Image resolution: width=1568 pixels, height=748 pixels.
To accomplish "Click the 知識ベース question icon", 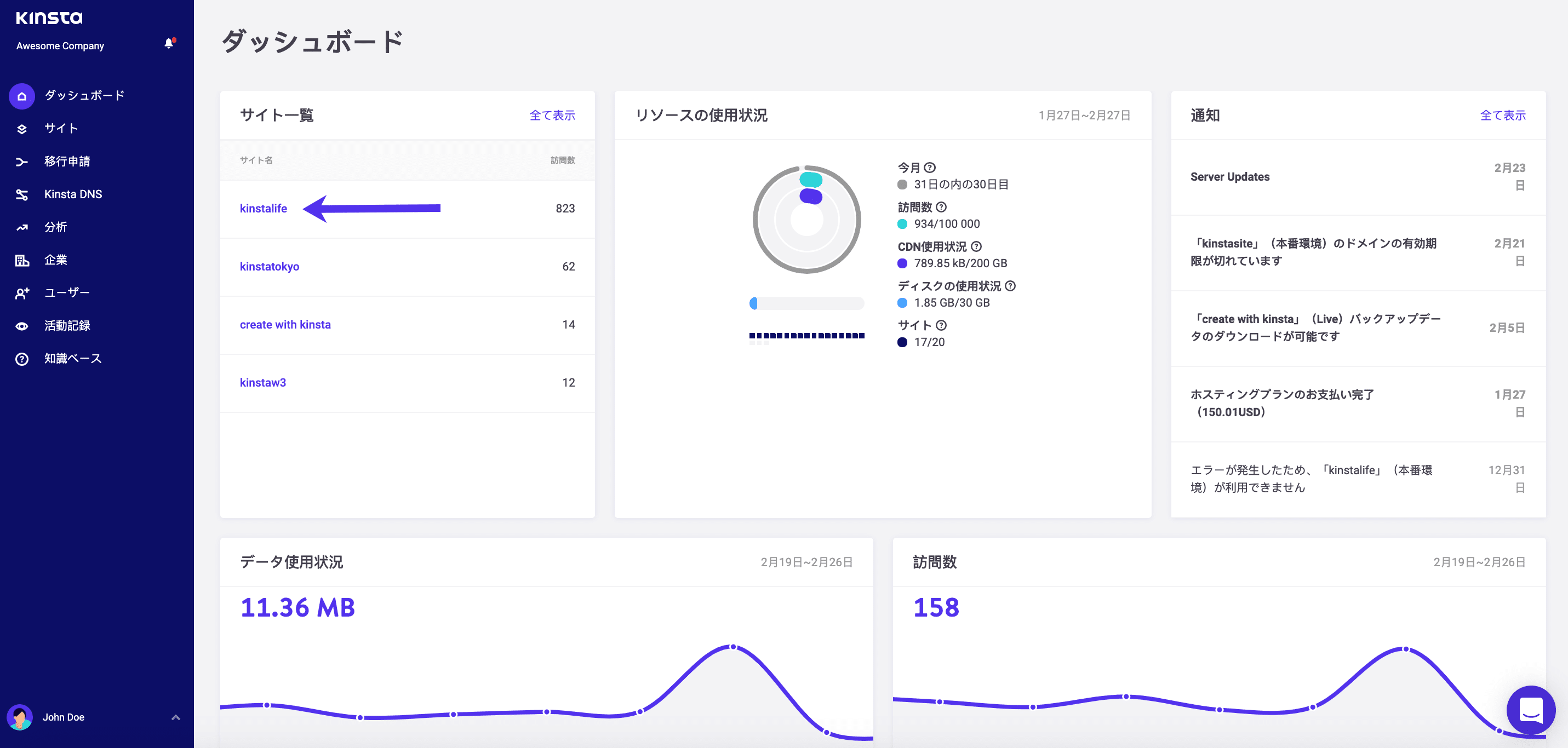I will click(22, 359).
